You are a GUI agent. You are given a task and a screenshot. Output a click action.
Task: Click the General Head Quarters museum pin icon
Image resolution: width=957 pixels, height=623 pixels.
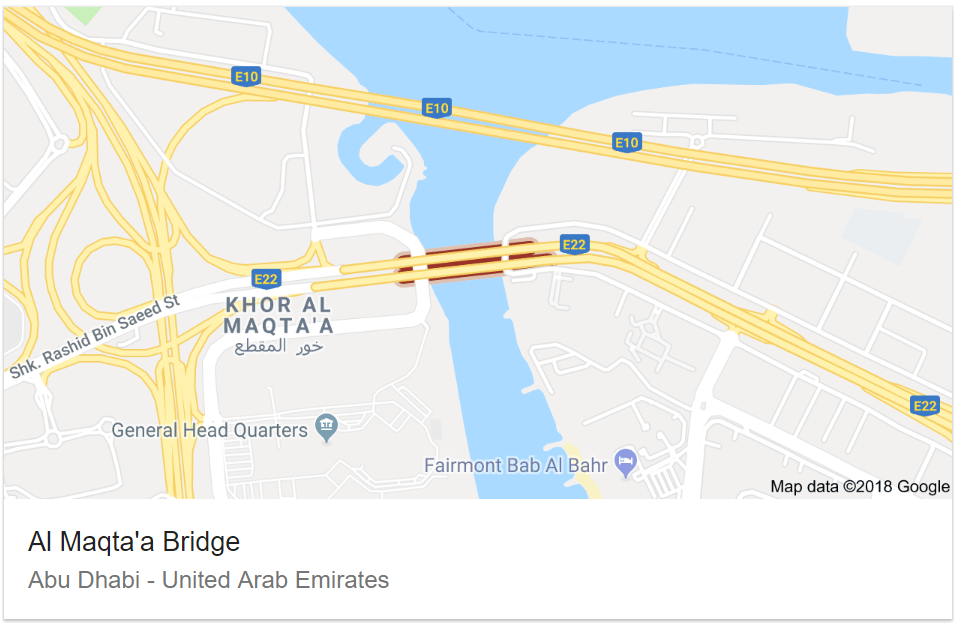(x=327, y=427)
